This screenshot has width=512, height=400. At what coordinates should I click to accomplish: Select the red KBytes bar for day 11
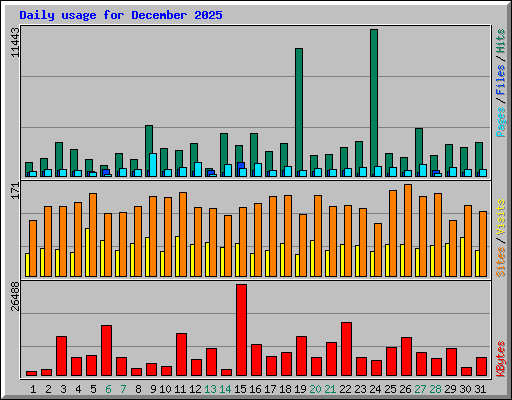click(181, 354)
